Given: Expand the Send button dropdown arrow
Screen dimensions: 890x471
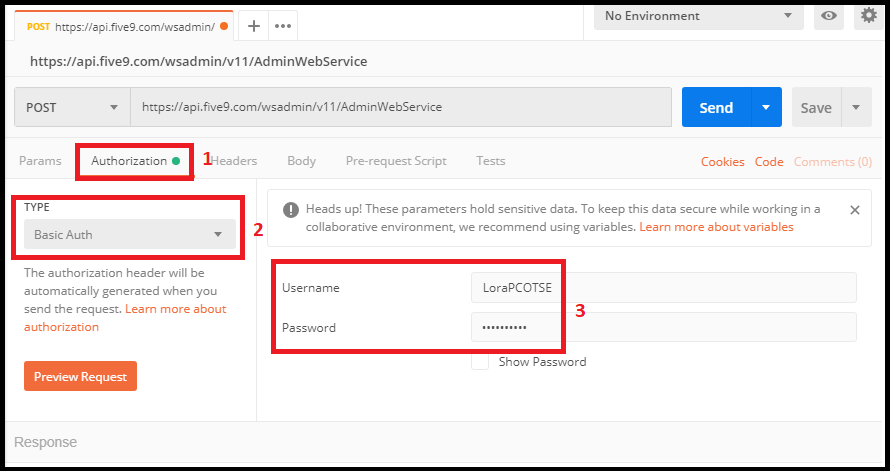Looking at the screenshot, I should (766, 107).
